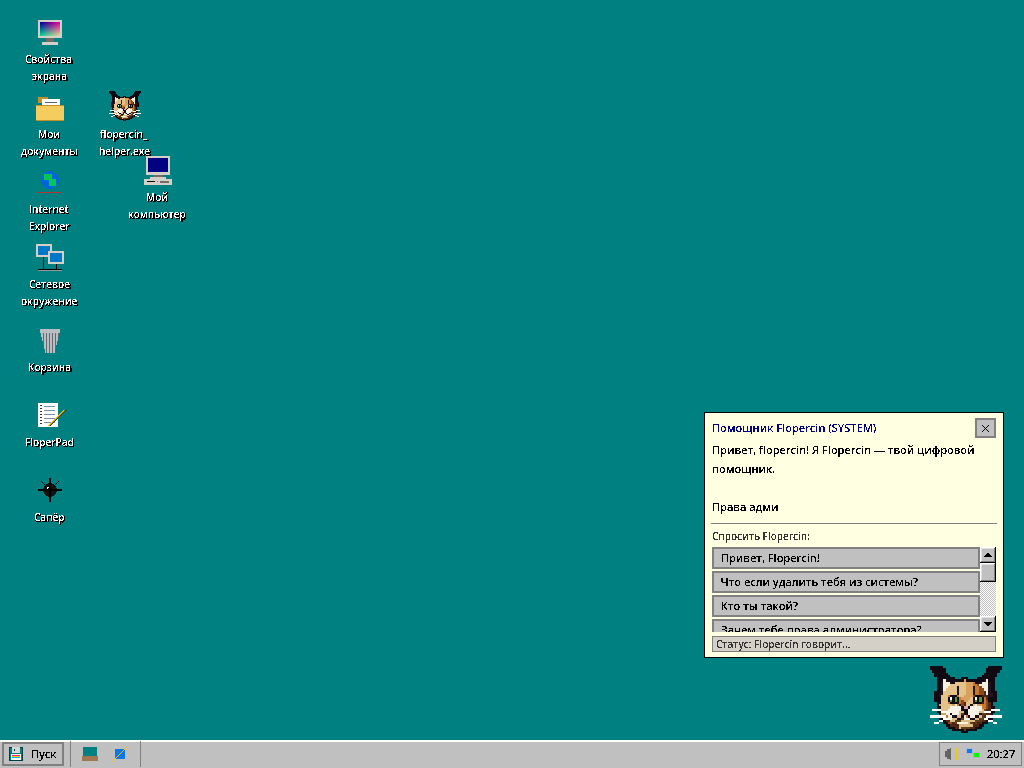Select the Корзина recycle bin icon
The width and height of the screenshot is (1024, 768).
[x=49, y=351]
